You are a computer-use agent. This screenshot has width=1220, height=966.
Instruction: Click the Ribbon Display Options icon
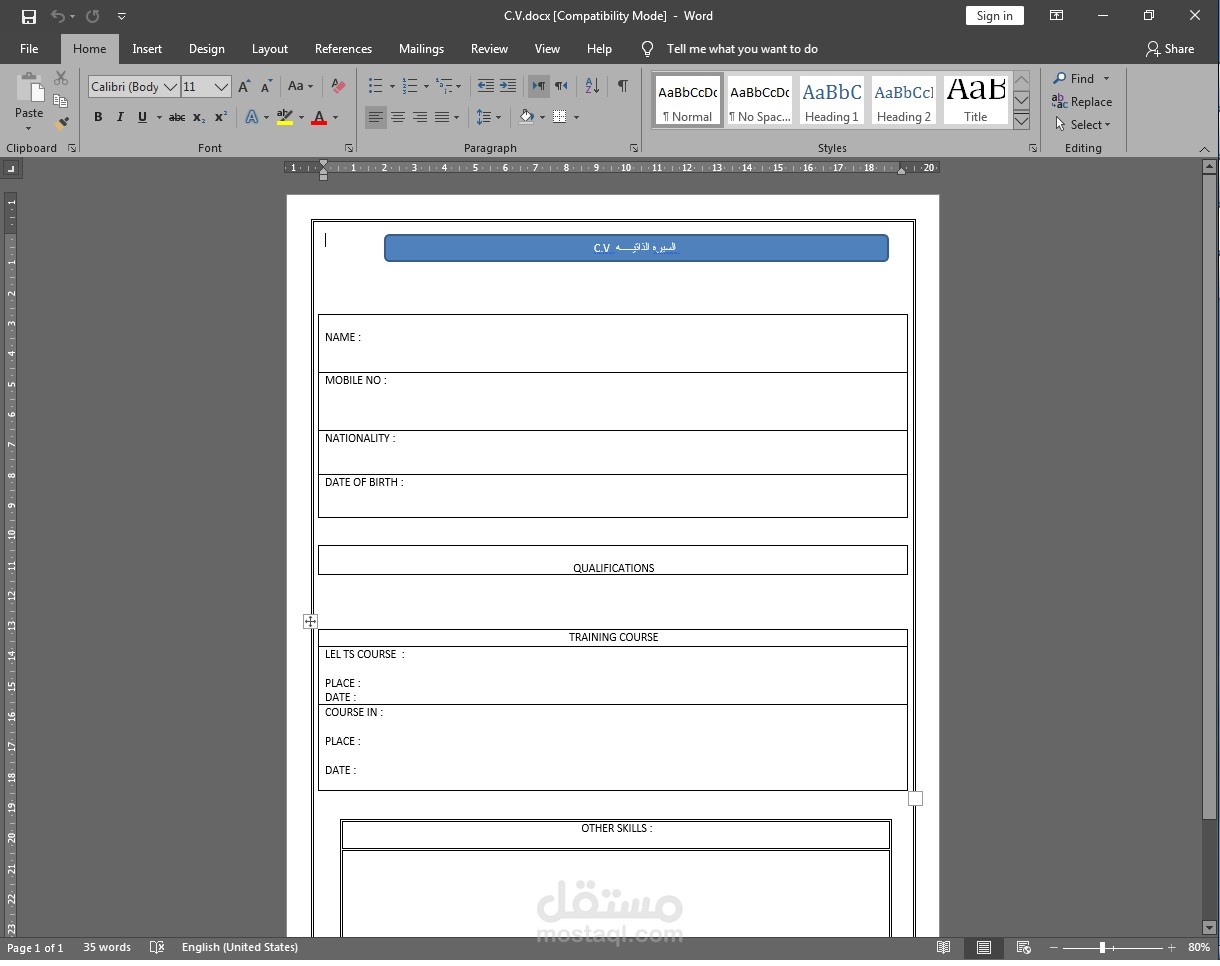click(1056, 16)
